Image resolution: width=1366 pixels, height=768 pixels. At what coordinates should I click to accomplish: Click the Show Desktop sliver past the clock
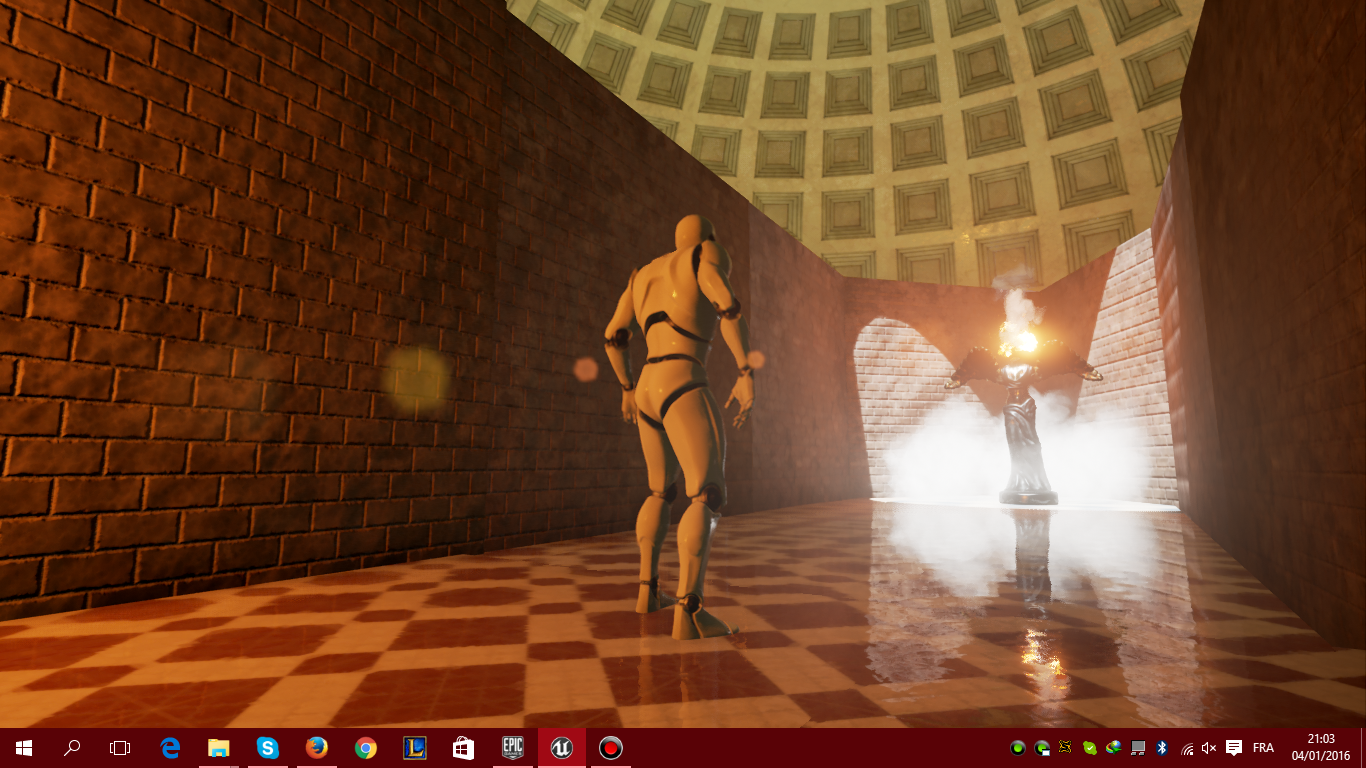[x=1362, y=748]
